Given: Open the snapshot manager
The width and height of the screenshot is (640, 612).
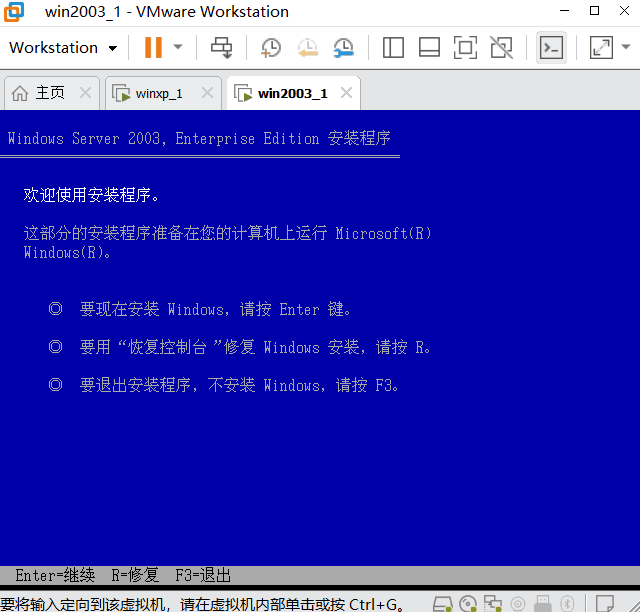Looking at the screenshot, I should point(344,47).
